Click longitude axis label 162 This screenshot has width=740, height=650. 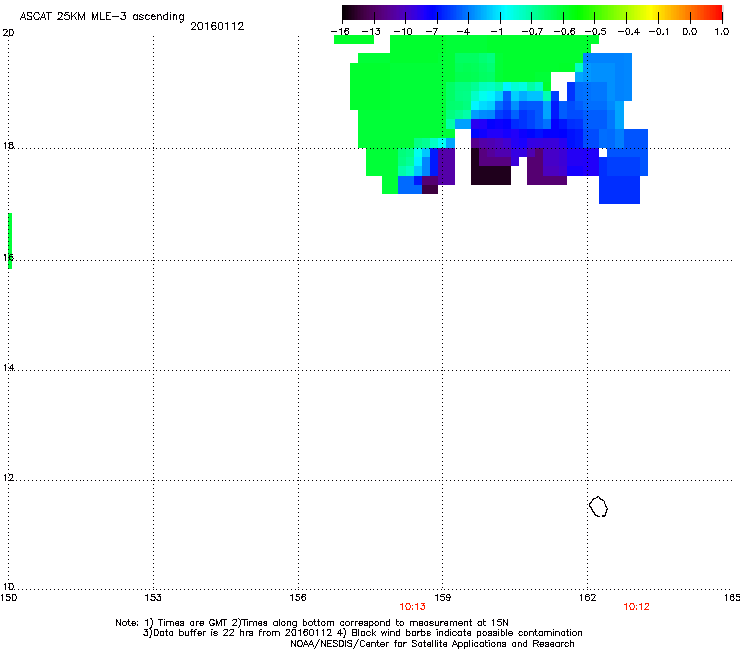point(588,598)
